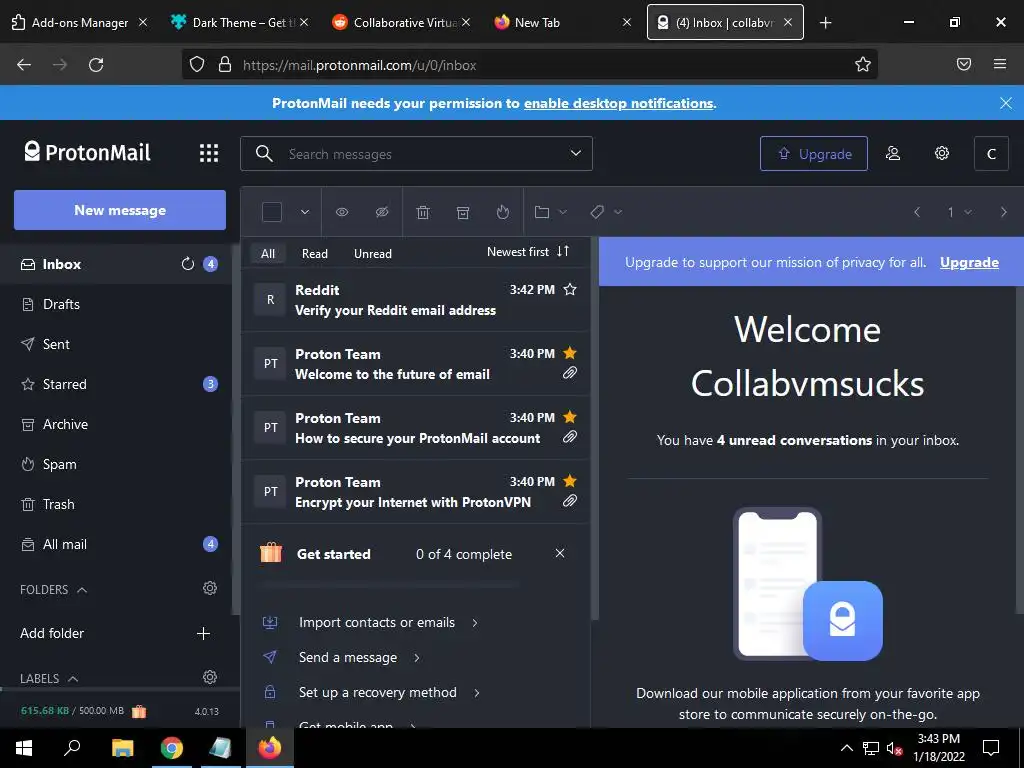Switch to the Read filter tab
The width and height of the screenshot is (1024, 768).
[315, 253]
